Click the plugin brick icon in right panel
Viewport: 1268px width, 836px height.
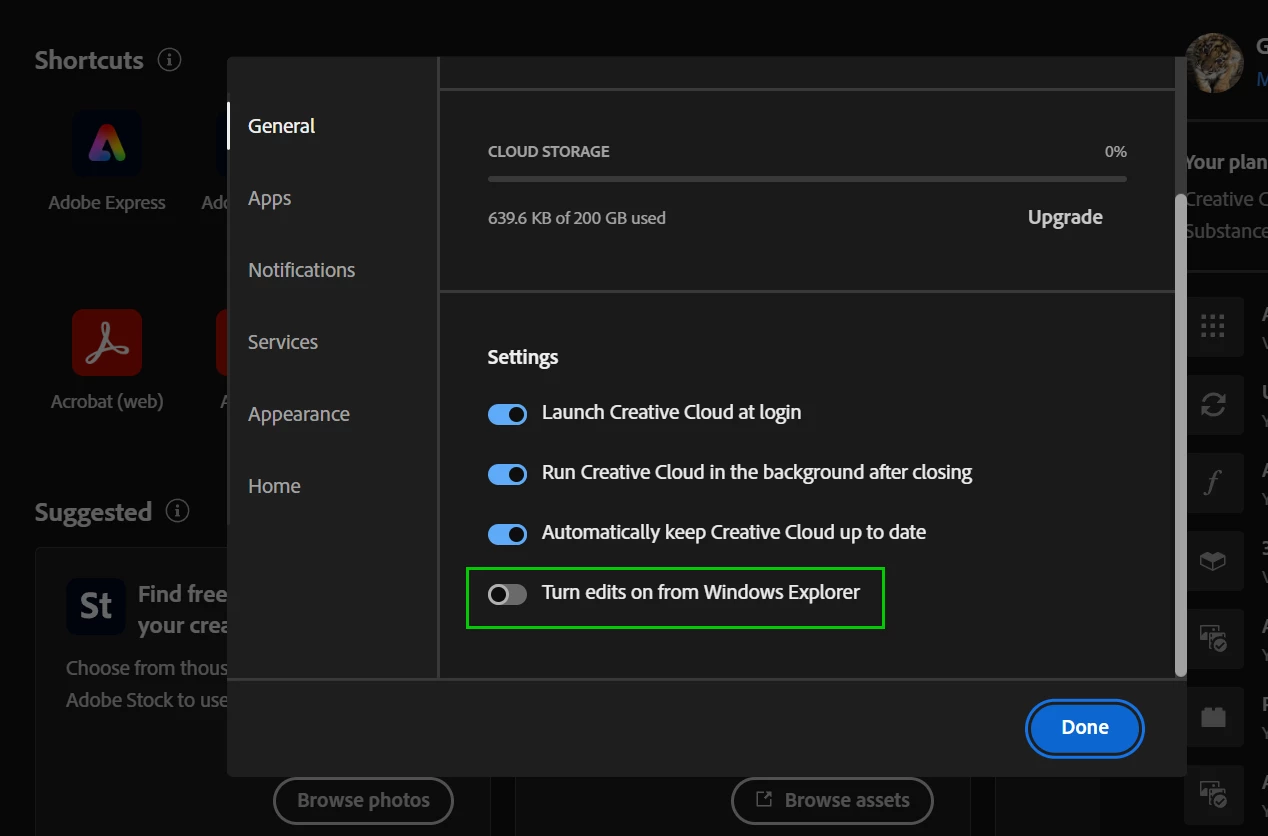click(1213, 716)
